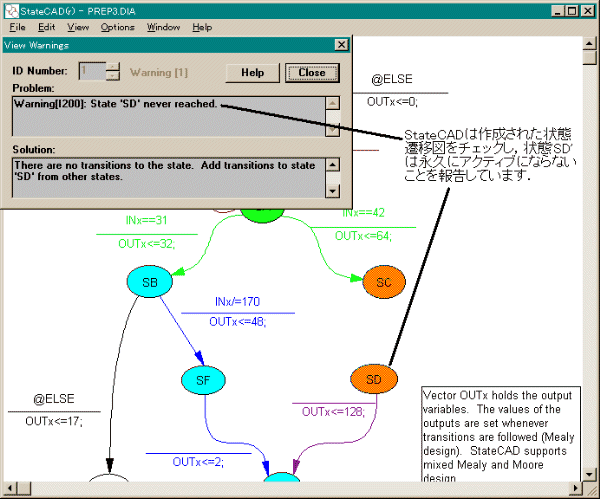
Task: Decrease ID Number with spinner down arrow
Action: coord(113,77)
